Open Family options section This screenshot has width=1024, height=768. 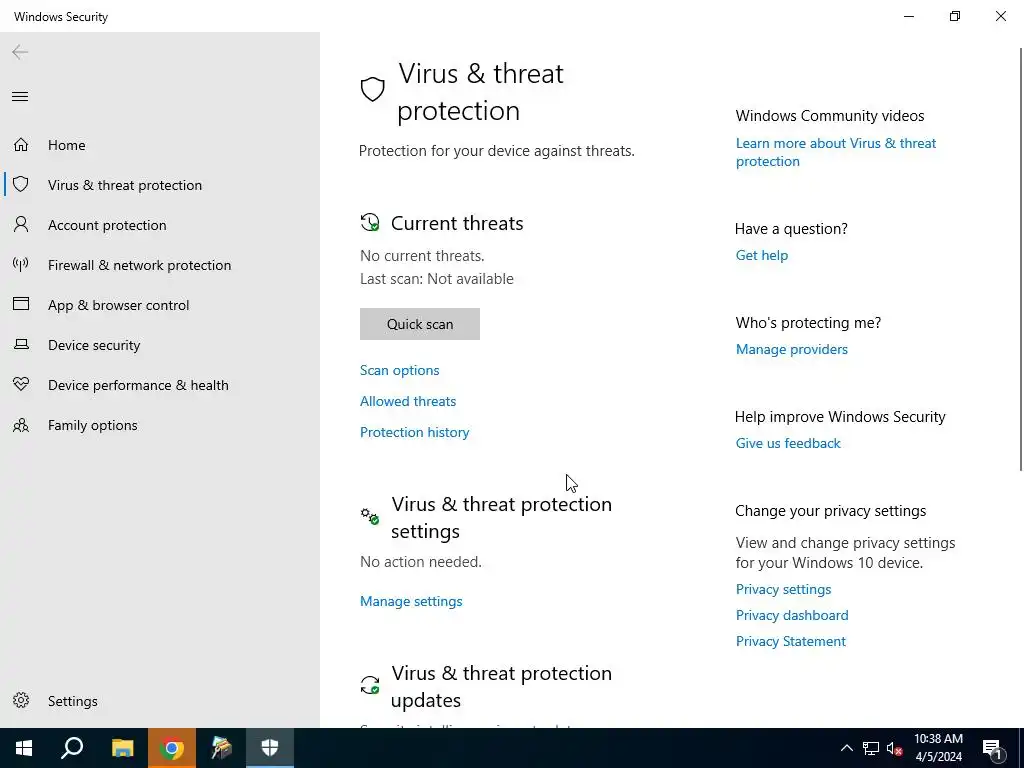coord(92,425)
